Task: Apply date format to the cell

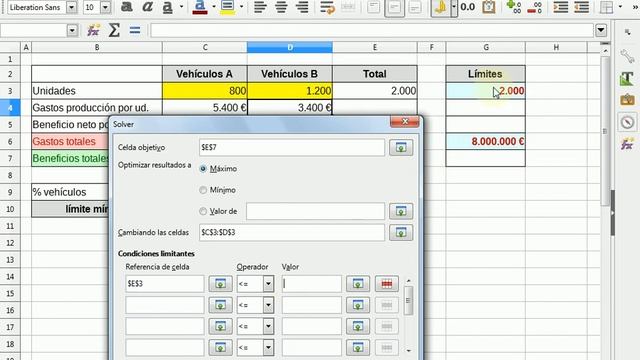Action: (x=489, y=7)
